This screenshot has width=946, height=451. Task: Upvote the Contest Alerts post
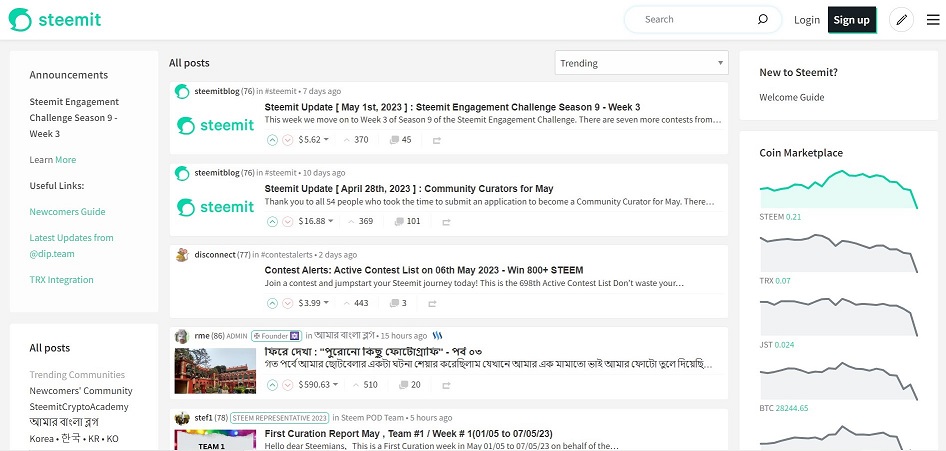(272, 303)
